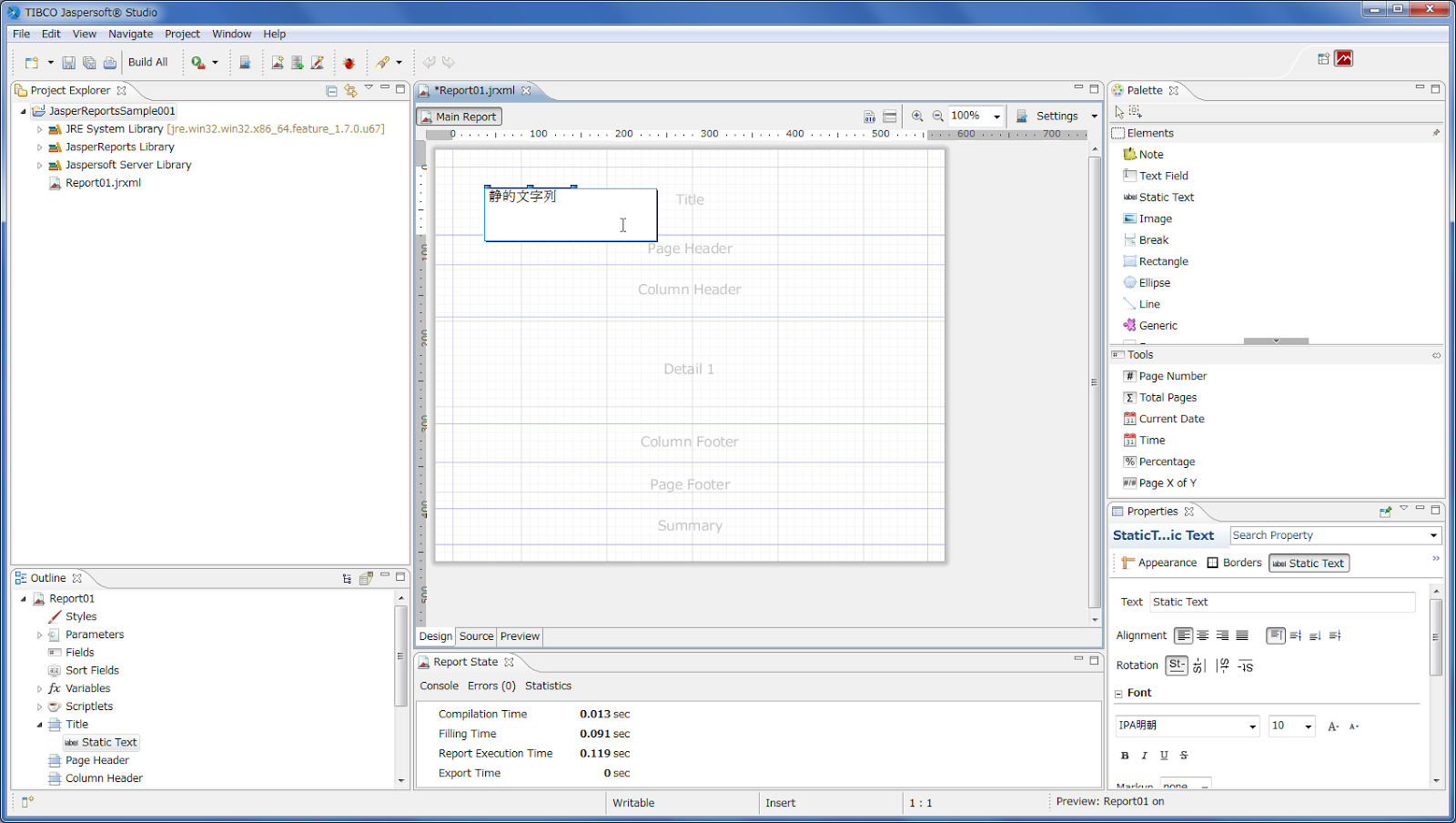Viewport: 1456px width, 823px height.
Task: Select the Current Date tool
Action: coord(1164,419)
